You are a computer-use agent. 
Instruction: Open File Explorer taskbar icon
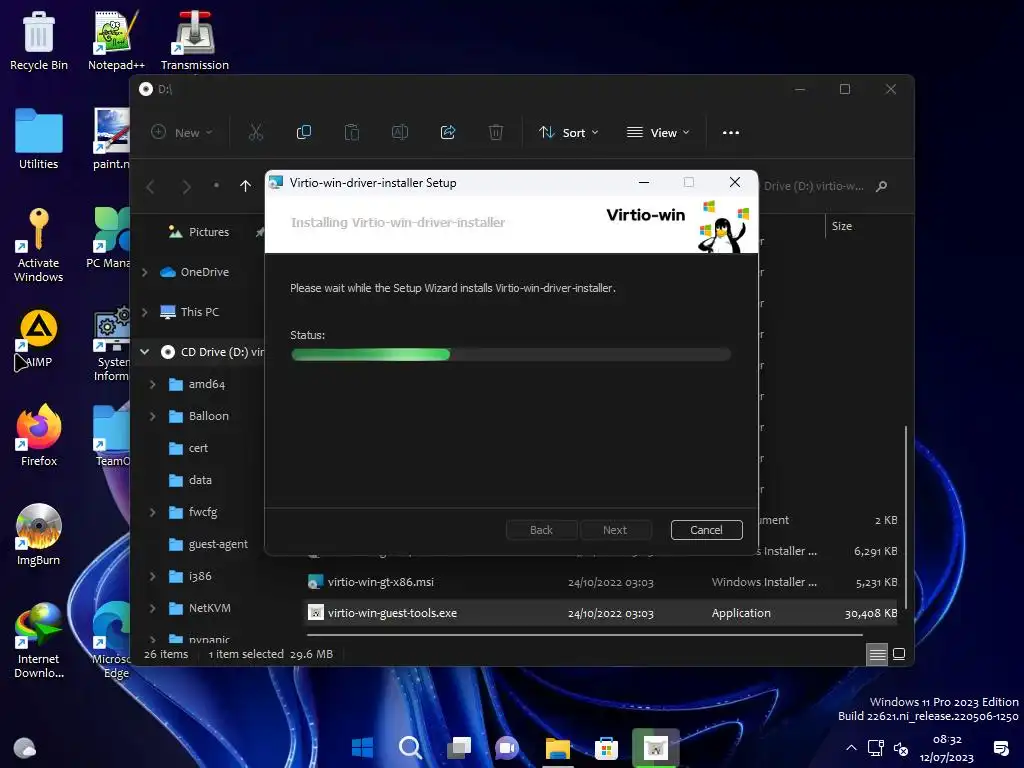point(558,748)
